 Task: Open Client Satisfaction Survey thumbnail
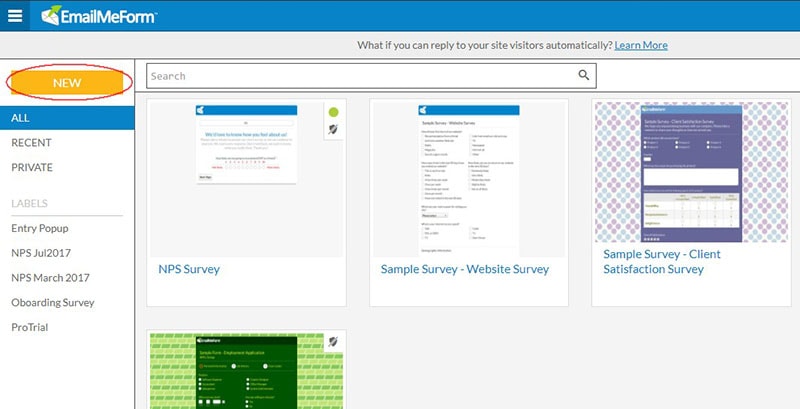point(691,172)
